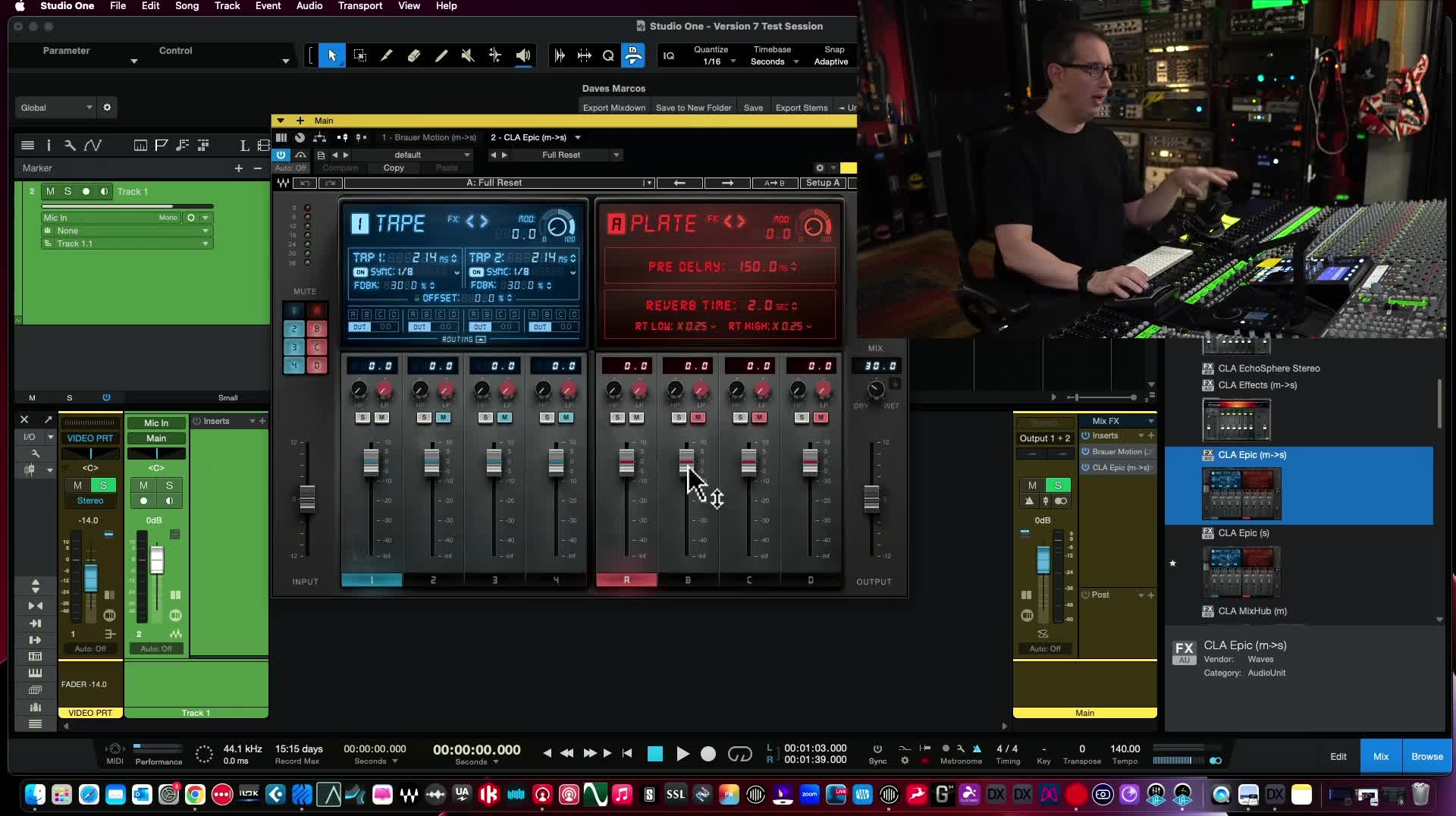The image size is (1456, 816).
Task: Toggle Brauer Motion insert power
Action: click(x=1085, y=451)
